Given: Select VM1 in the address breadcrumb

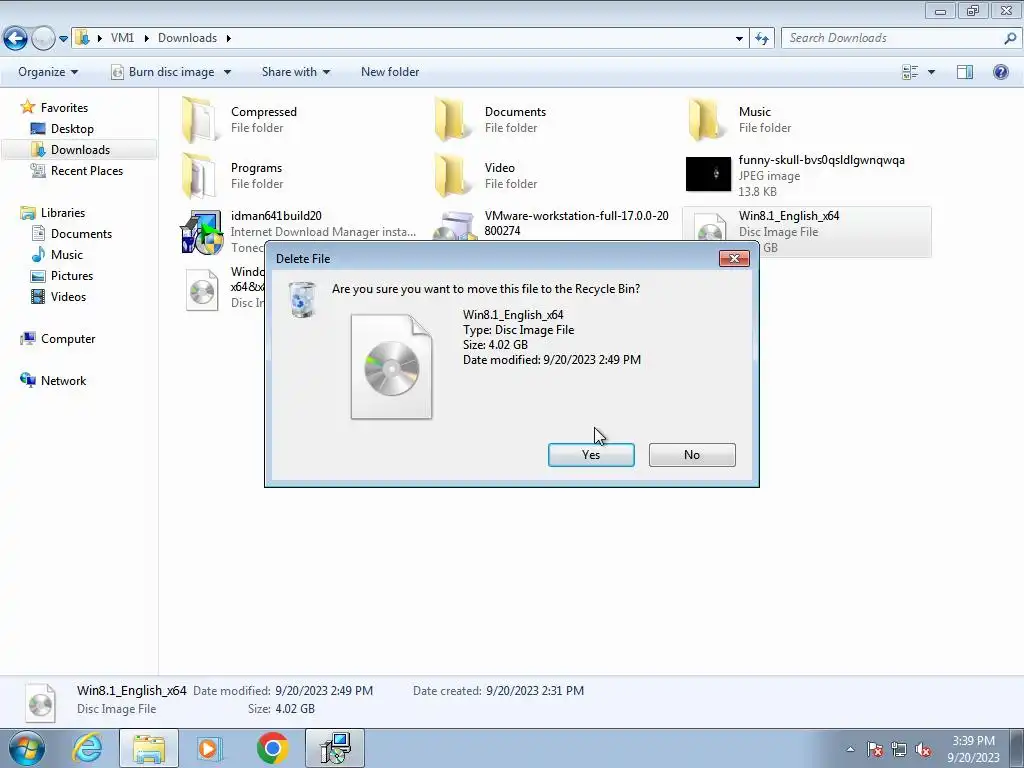Looking at the screenshot, I should [122, 38].
